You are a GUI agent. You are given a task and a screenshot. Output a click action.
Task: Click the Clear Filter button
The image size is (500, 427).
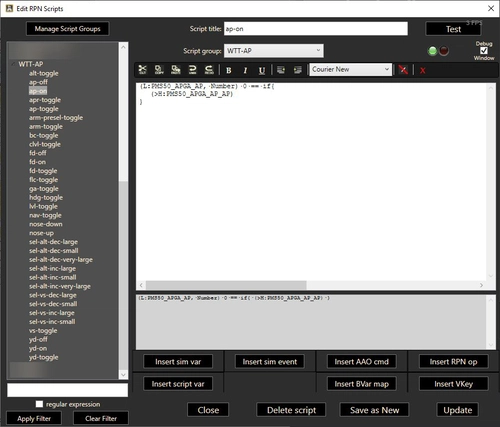pos(101,418)
